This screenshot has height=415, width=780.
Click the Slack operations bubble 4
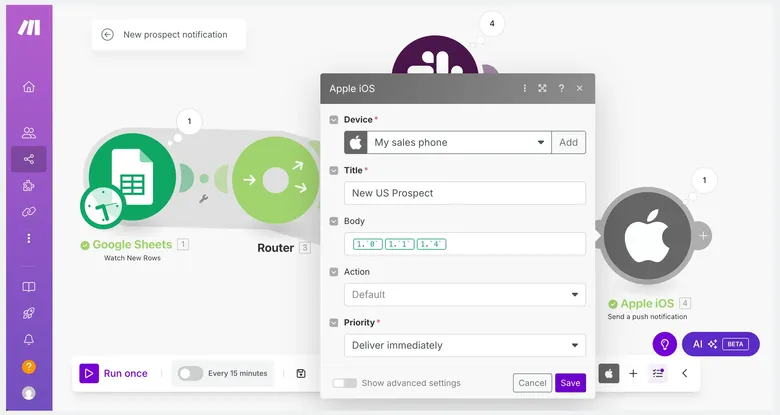tap(492, 23)
